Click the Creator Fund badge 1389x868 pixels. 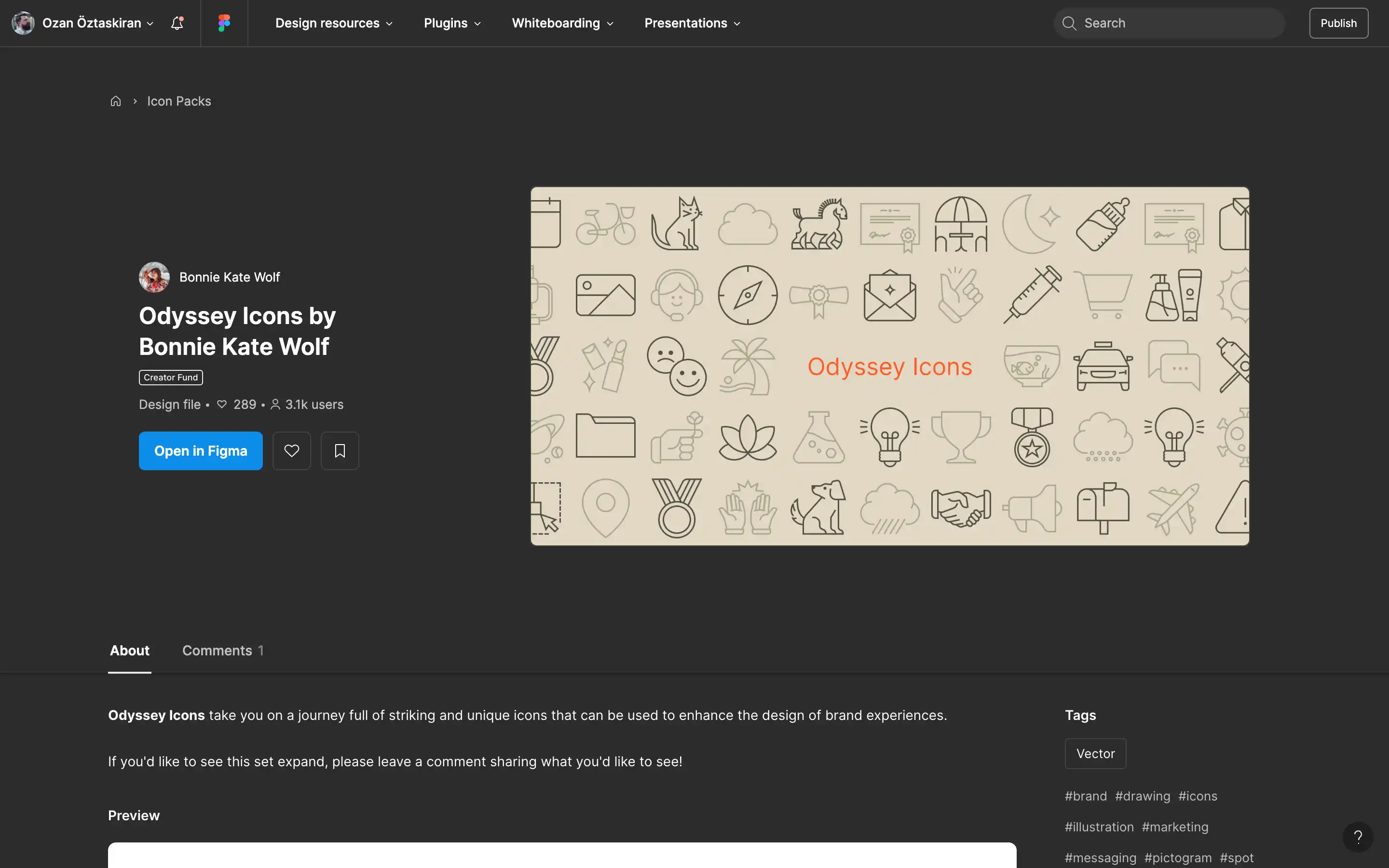(x=171, y=377)
